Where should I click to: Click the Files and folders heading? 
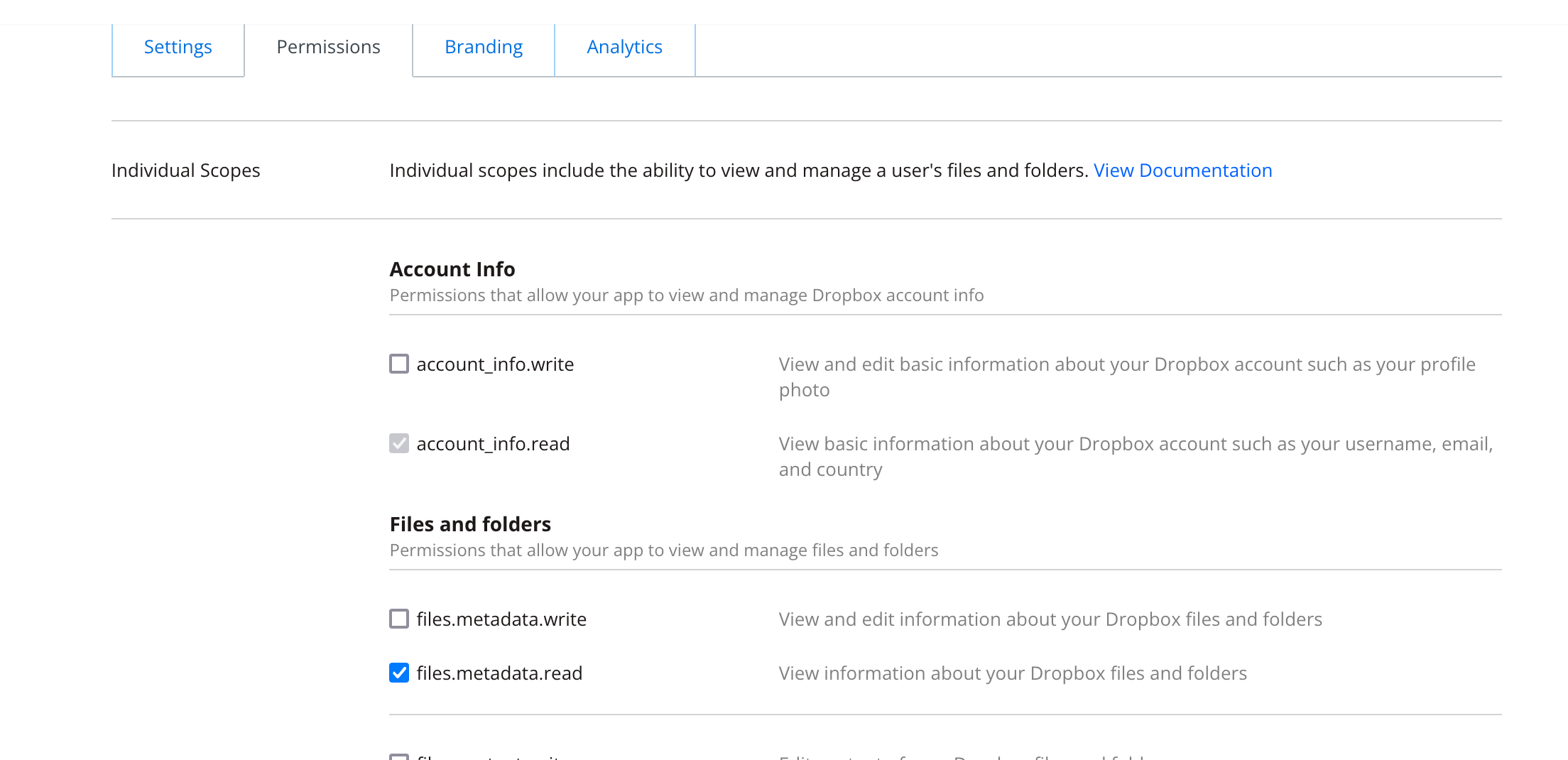470,524
